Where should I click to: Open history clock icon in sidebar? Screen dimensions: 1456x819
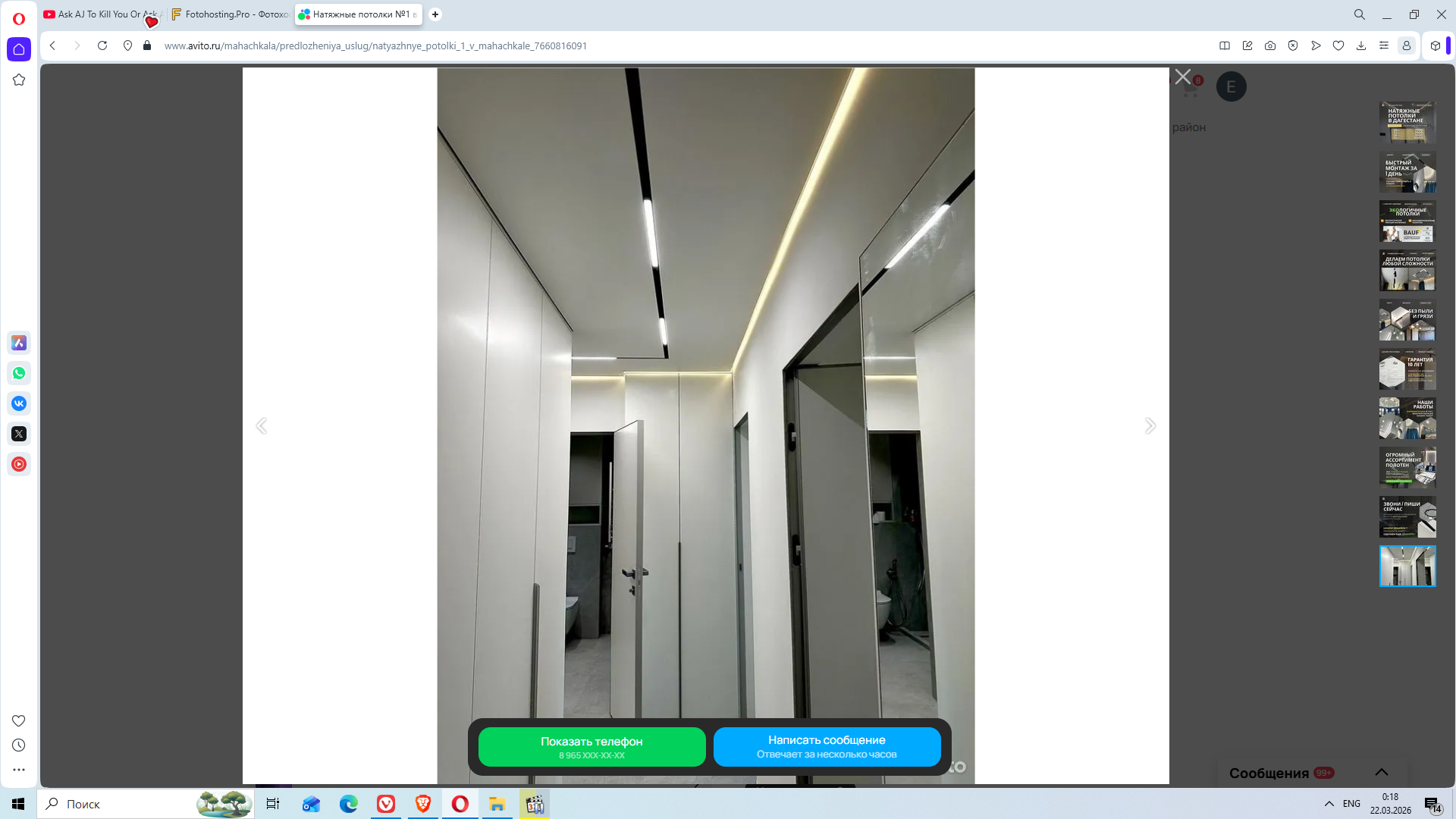19,745
